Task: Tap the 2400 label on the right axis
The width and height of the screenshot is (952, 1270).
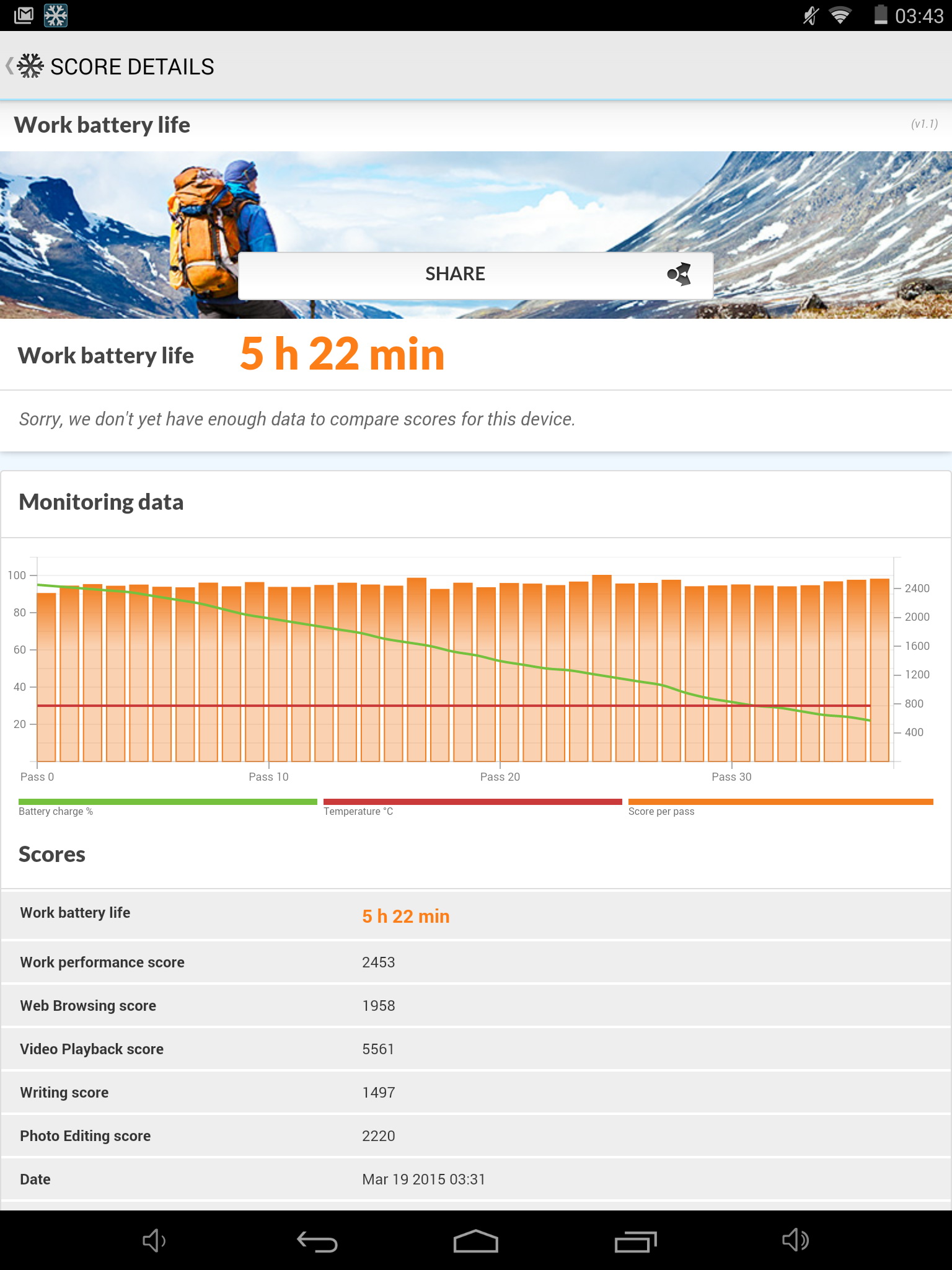Action: (917, 588)
